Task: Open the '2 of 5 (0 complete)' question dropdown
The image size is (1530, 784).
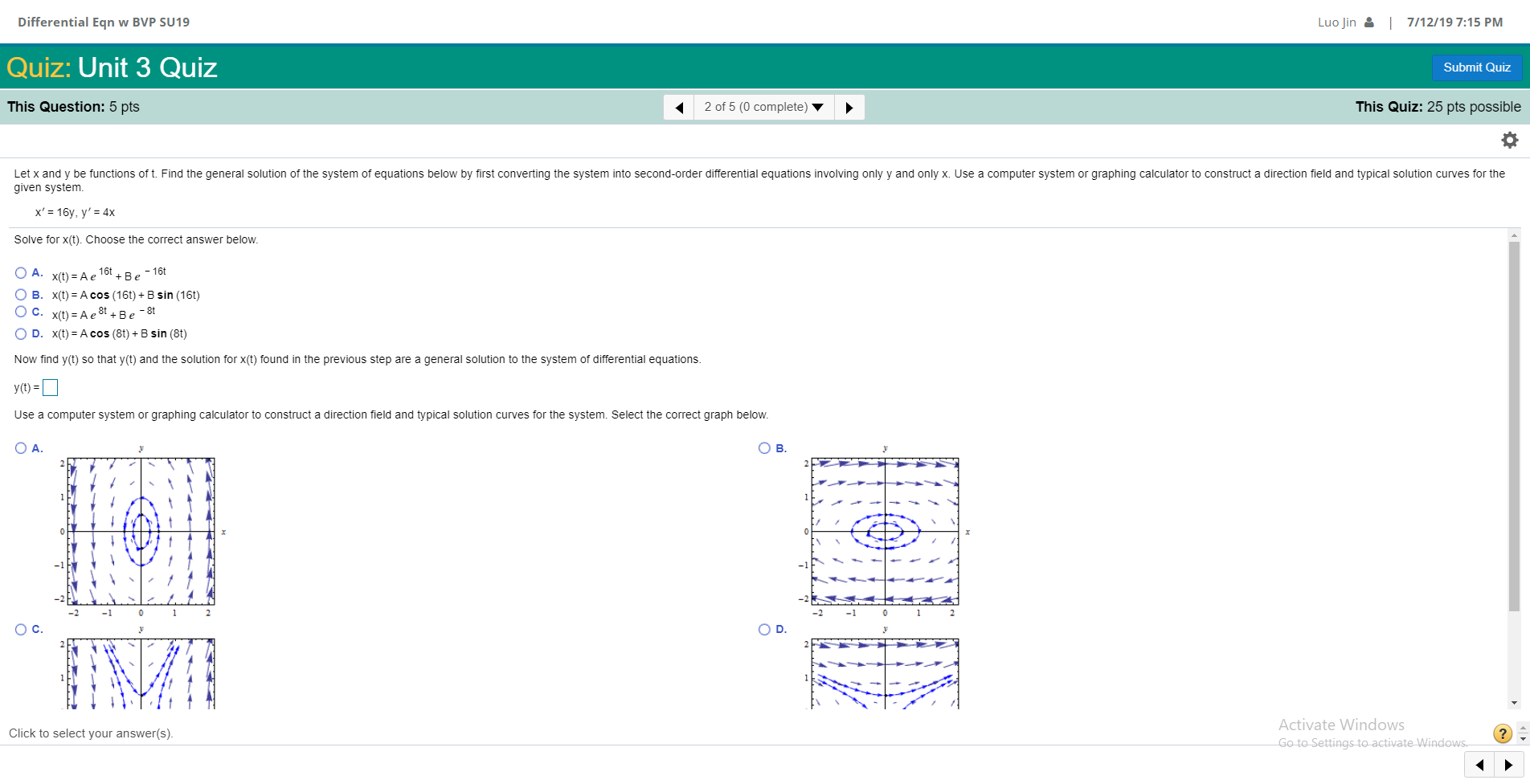Action: coord(764,108)
